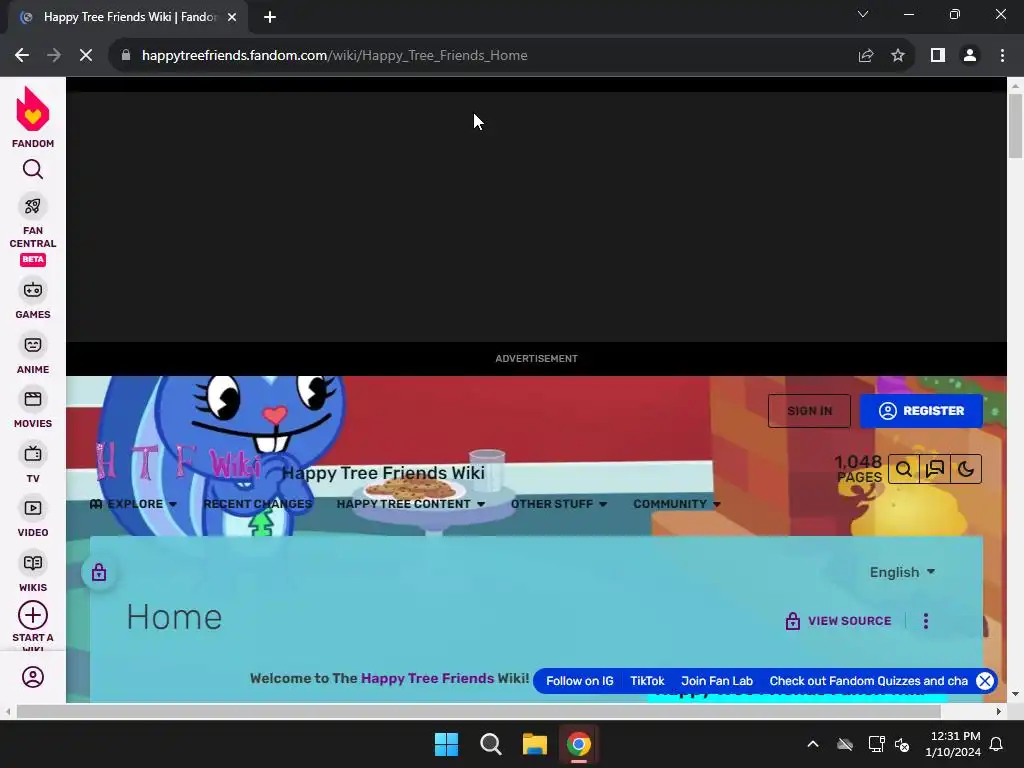Open a new browser tab
The width and height of the screenshot is (1024, 768).
coord(270,17)
